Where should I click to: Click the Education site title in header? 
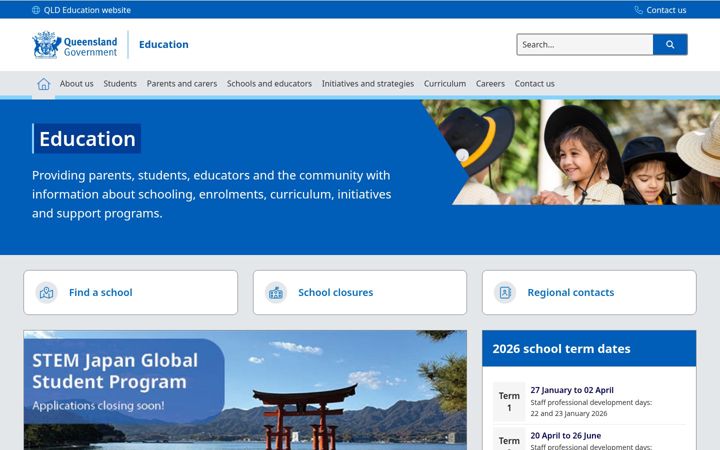pos(163,45)
